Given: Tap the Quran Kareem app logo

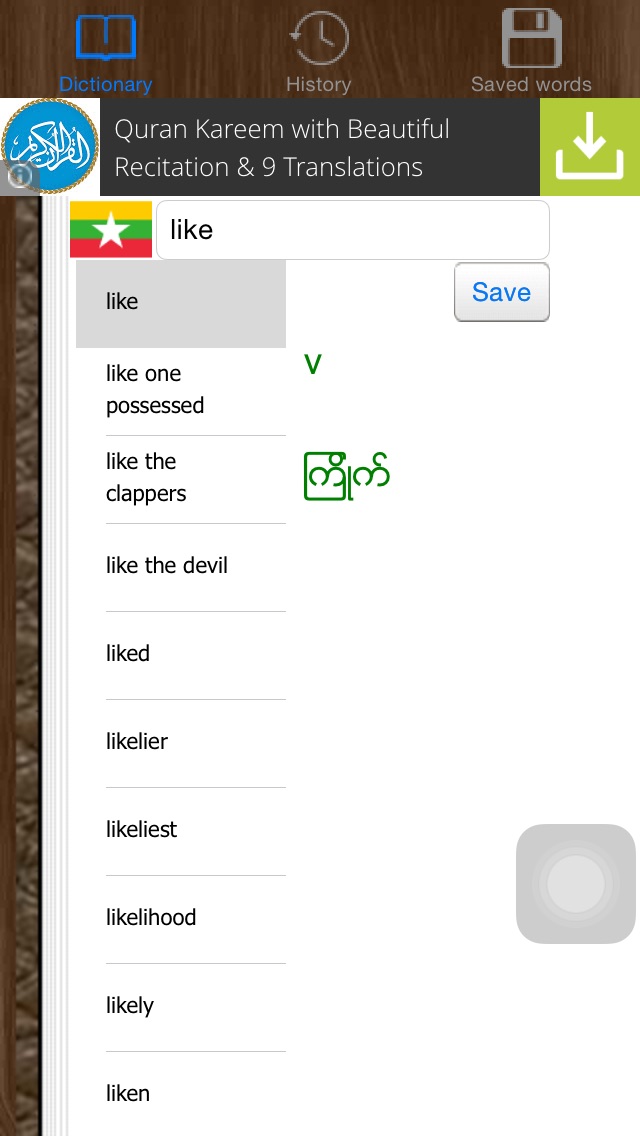Looking at the screenshot, I should (x=50, y=147).
